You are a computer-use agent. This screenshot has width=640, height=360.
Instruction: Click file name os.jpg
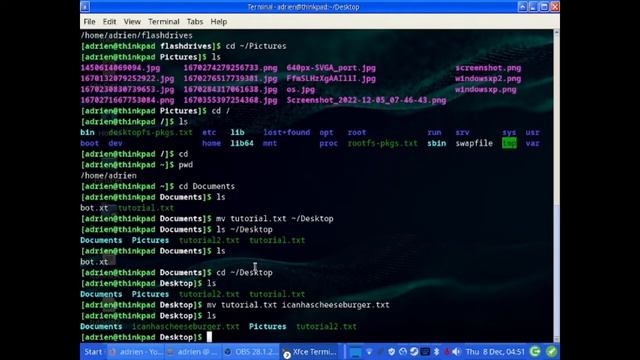pos(301,89)
